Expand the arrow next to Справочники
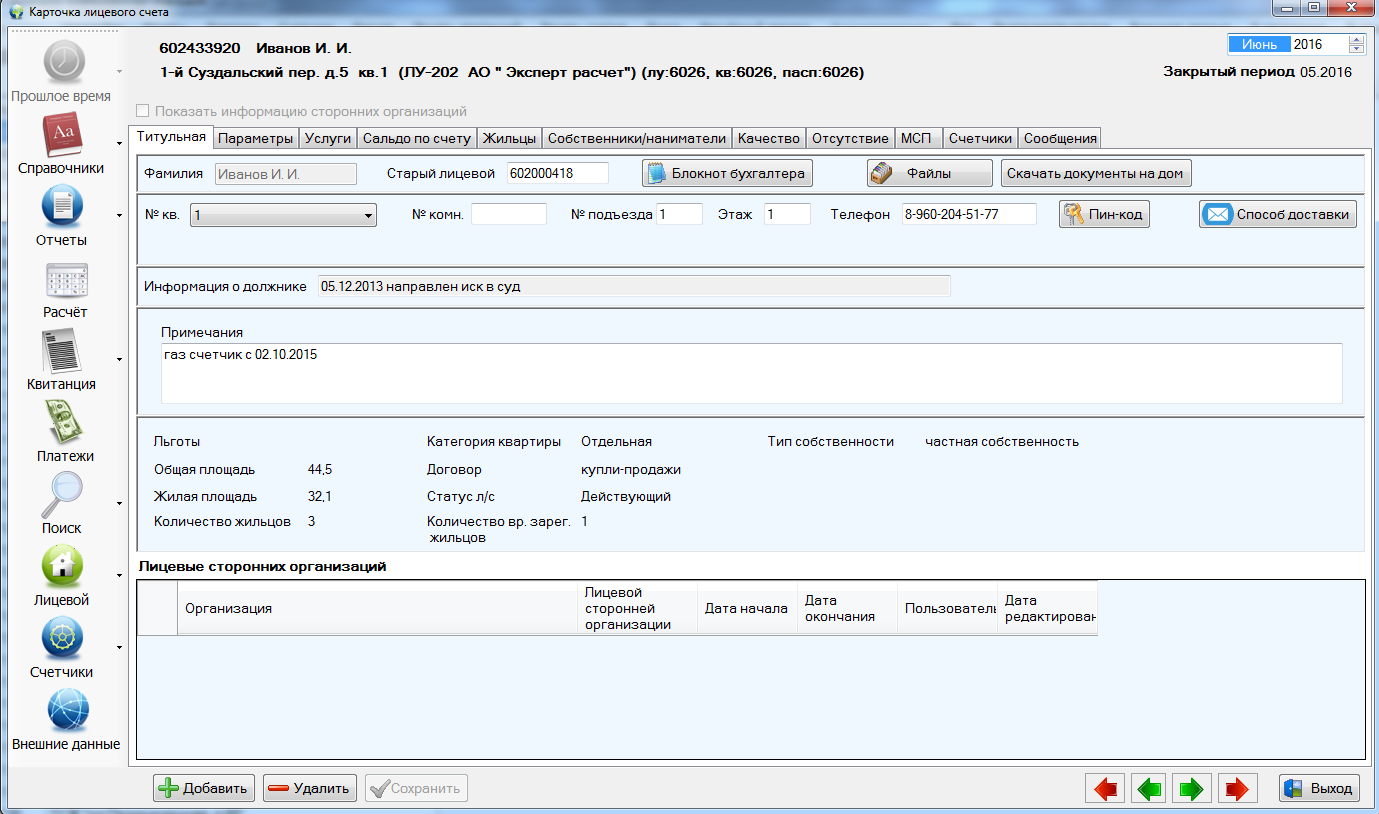 point(120,144)
